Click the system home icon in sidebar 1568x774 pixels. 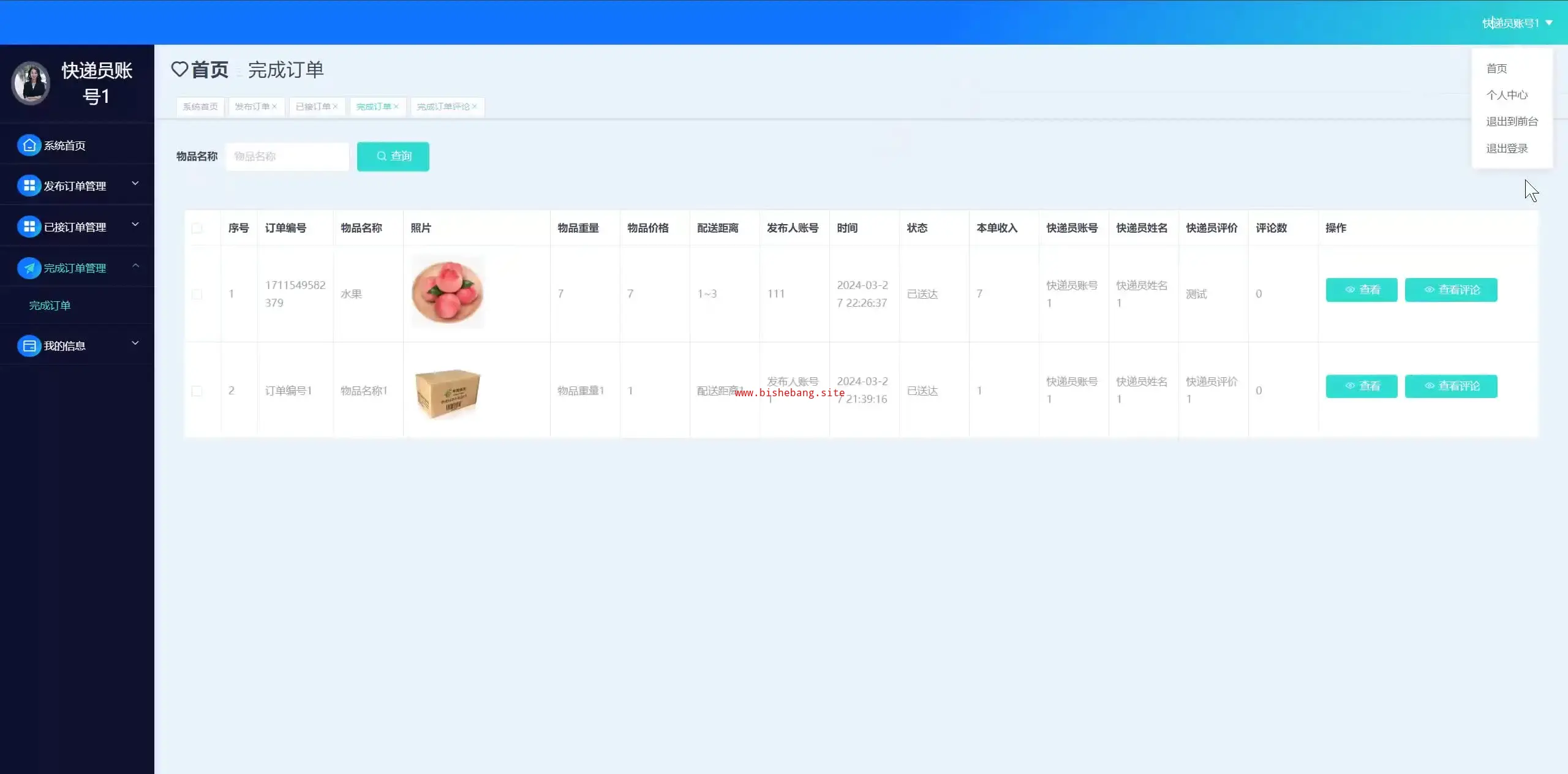[29, 145]
